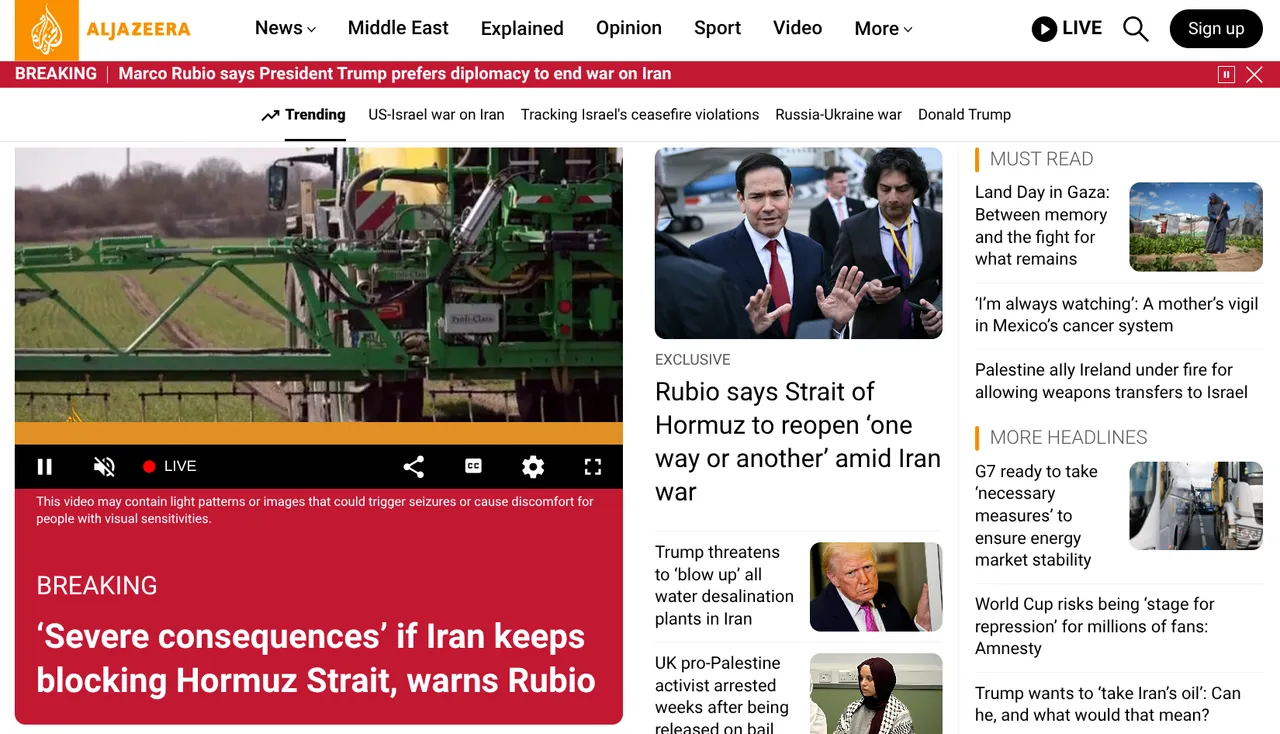The image size is (1280, 734).
Task: Switch to the Trending tab
Action: click(303, 114)
